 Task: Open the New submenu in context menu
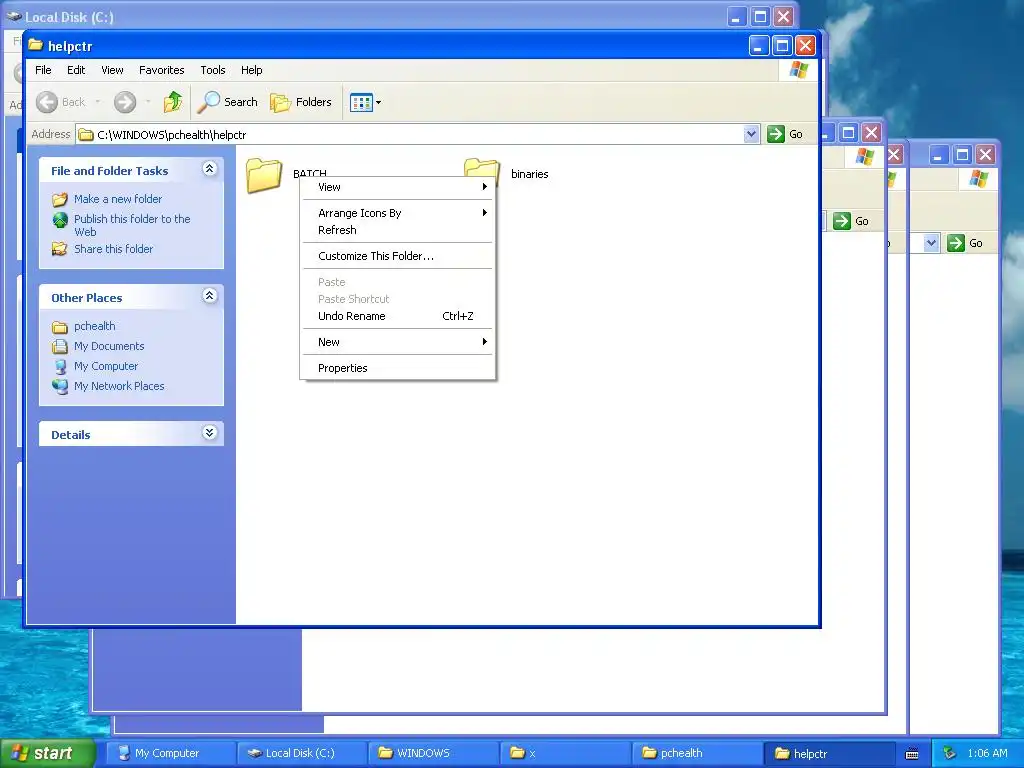(x=397, y=342)
